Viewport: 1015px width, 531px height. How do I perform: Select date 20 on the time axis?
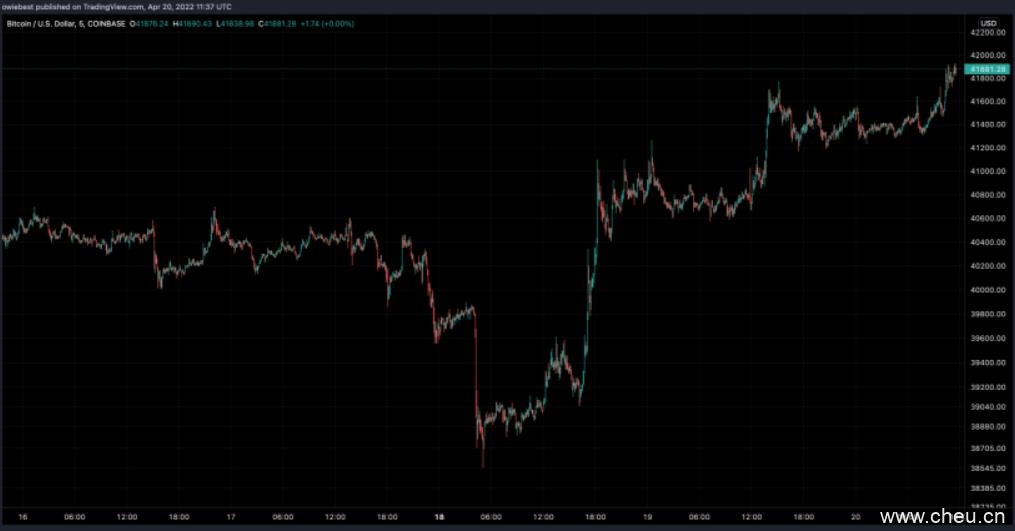click(856, 517)
